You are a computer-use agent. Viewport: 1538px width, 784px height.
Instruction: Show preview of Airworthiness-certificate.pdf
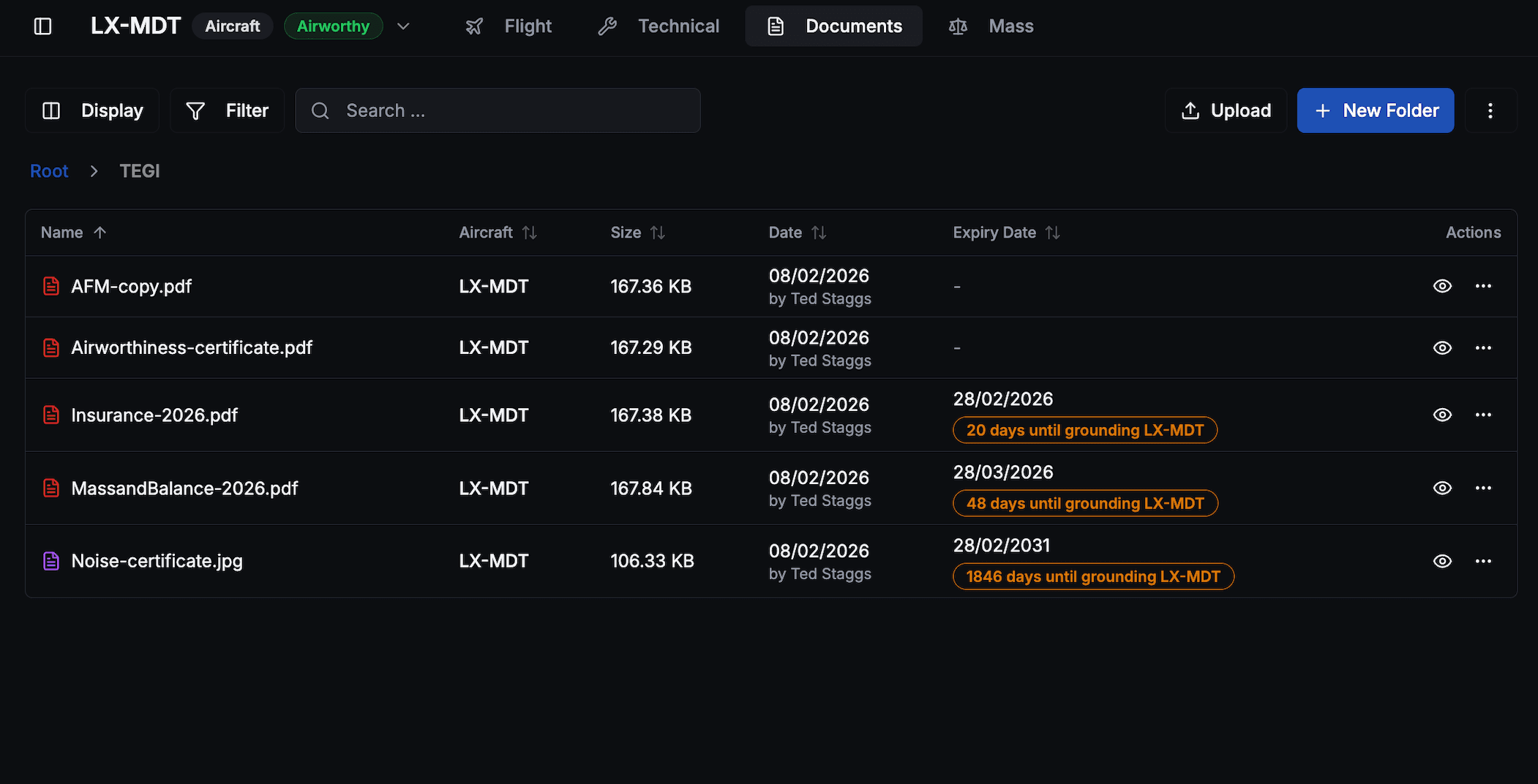(x=1441, y=347)
